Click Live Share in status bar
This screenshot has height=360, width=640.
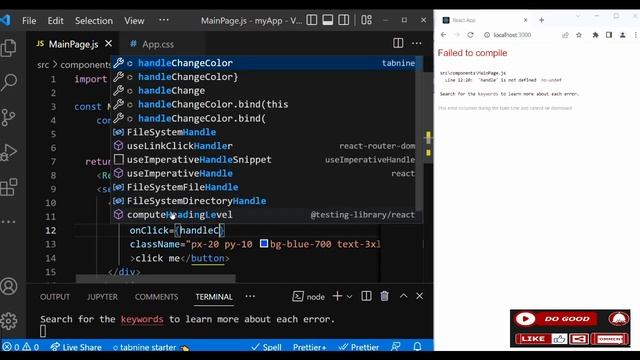coord(76,347)
